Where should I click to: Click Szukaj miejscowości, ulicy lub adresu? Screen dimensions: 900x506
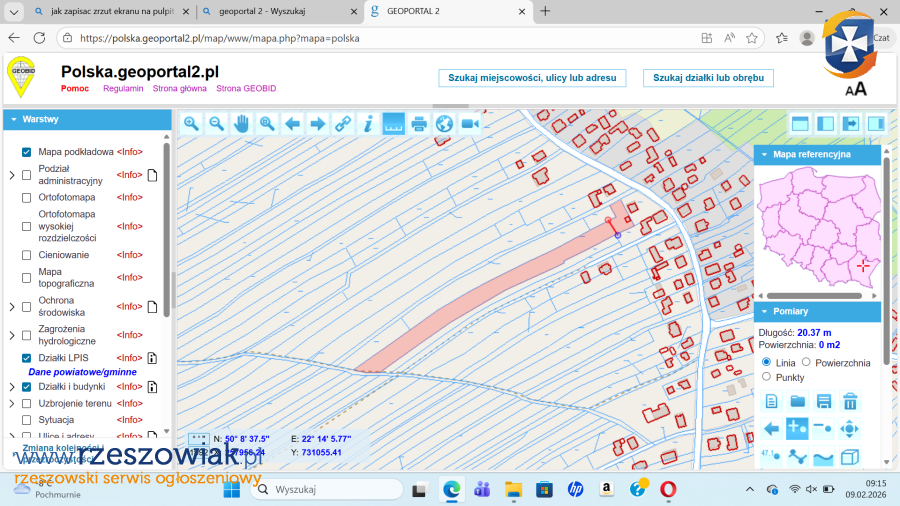(x=532, y=78)
